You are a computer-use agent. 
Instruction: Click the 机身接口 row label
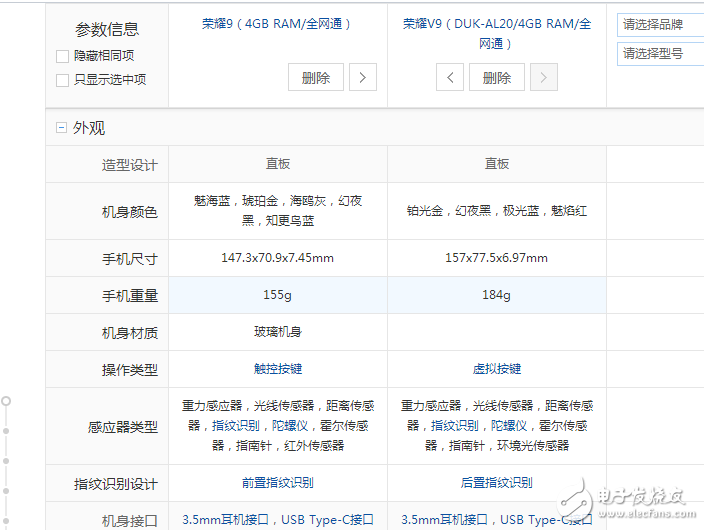(x=130, y=521)
